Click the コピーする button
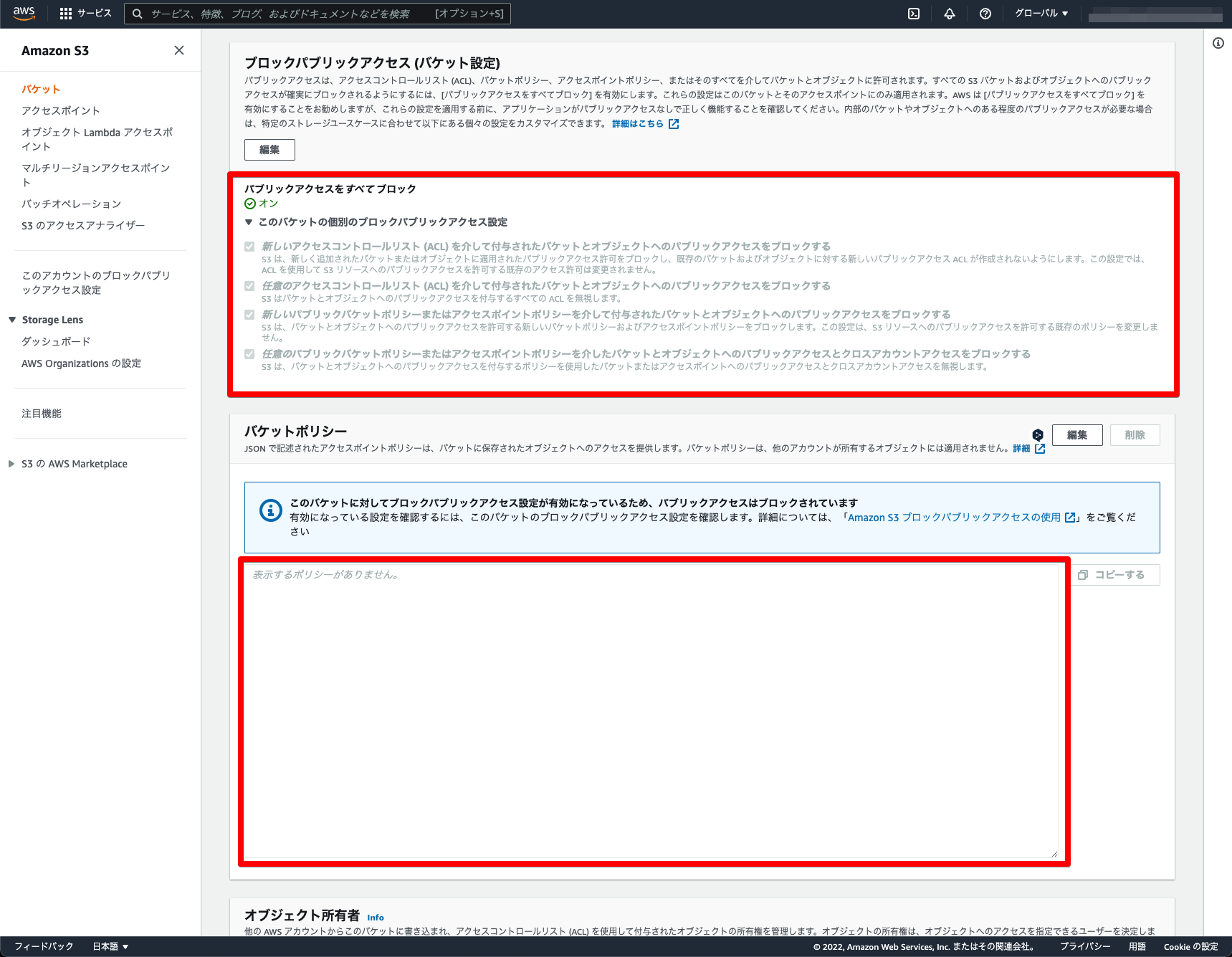Image resolution: width=1232 pixels, height=957 pixels. [1115, 575]
